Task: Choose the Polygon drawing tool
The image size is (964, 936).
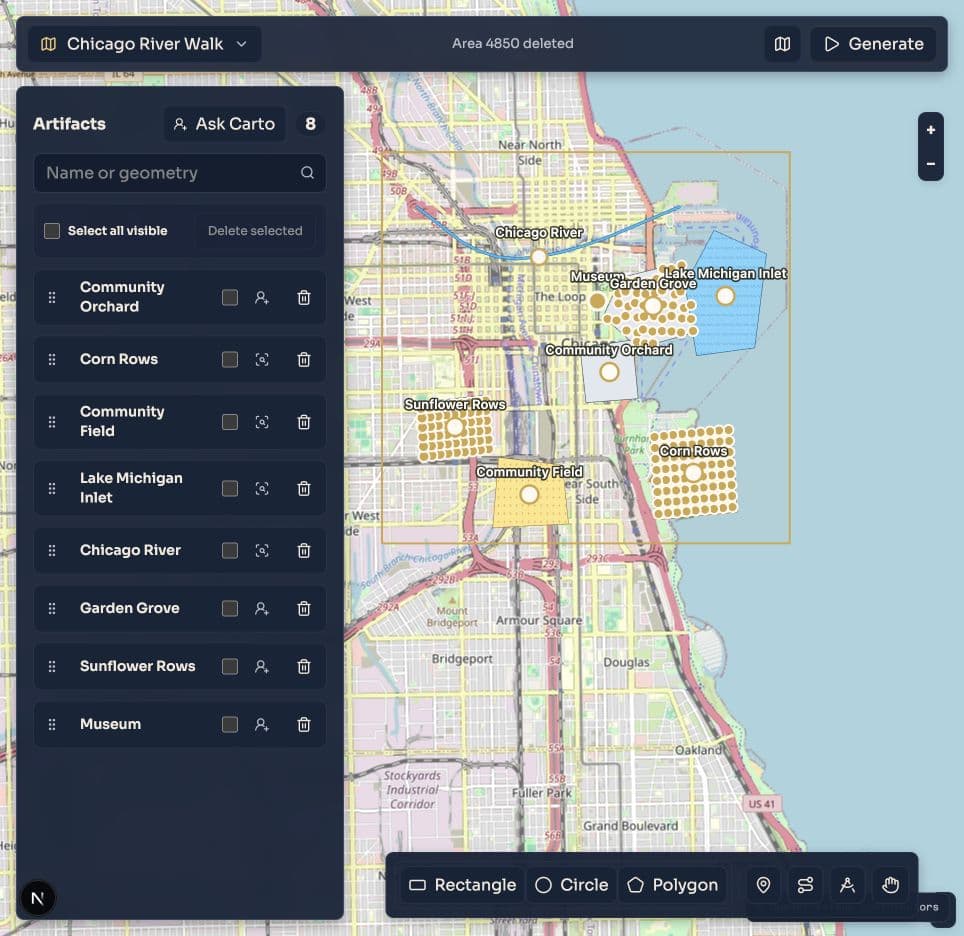Action: click(673, 885)
